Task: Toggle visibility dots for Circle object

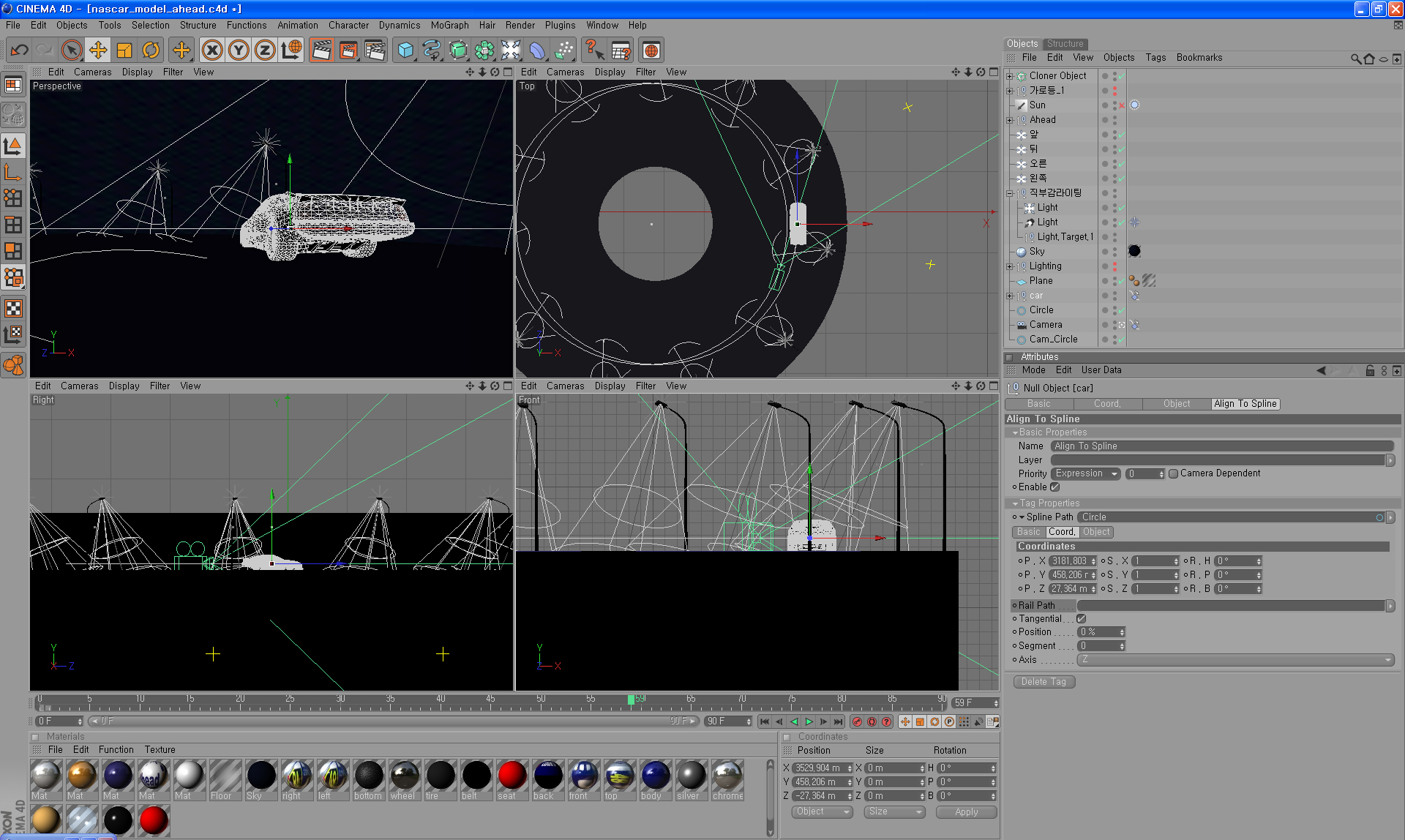Action: point(1114,310)
